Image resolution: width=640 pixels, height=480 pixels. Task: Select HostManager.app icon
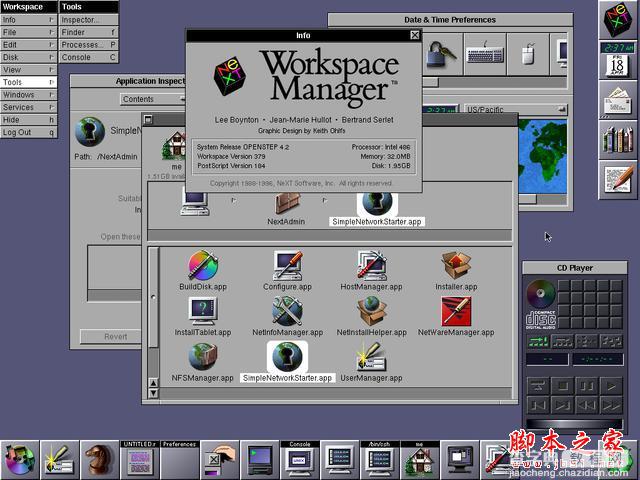click(x=371, y=266)
